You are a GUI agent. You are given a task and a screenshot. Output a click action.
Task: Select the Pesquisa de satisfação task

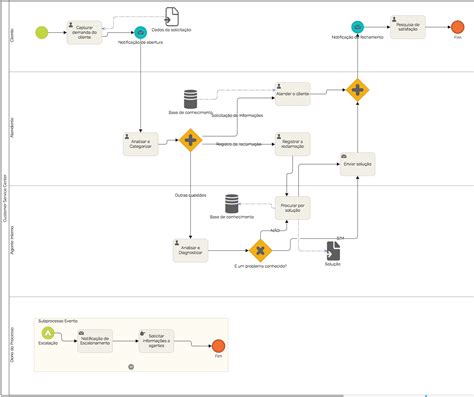click(408, 27)
